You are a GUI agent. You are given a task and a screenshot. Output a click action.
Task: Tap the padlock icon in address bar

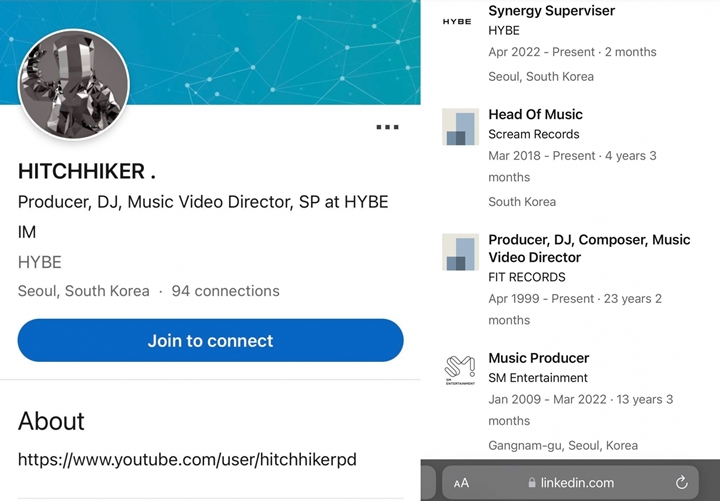532,483
